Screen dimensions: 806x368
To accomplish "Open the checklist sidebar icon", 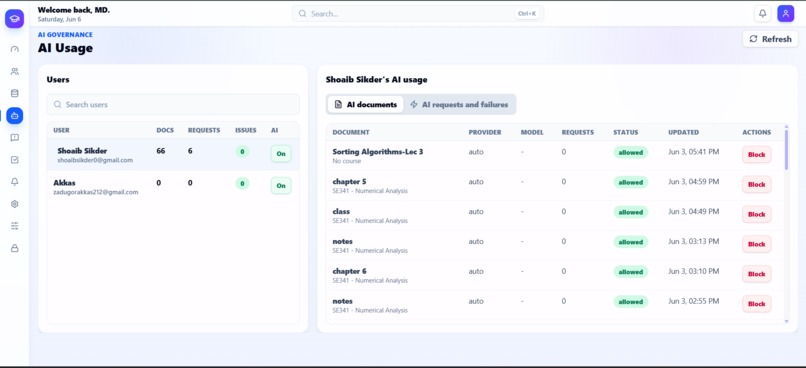I will 14,160.
